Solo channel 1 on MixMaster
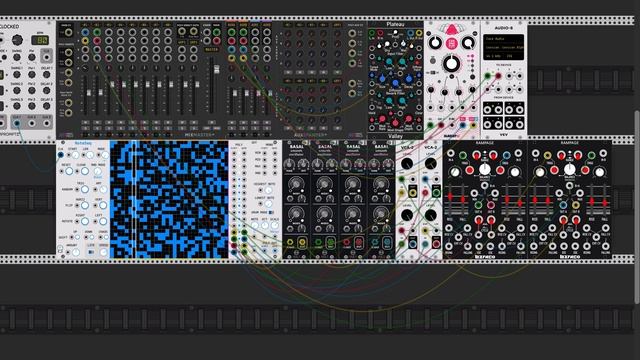Viewport: 640px width, 360px height. [85, 128]
